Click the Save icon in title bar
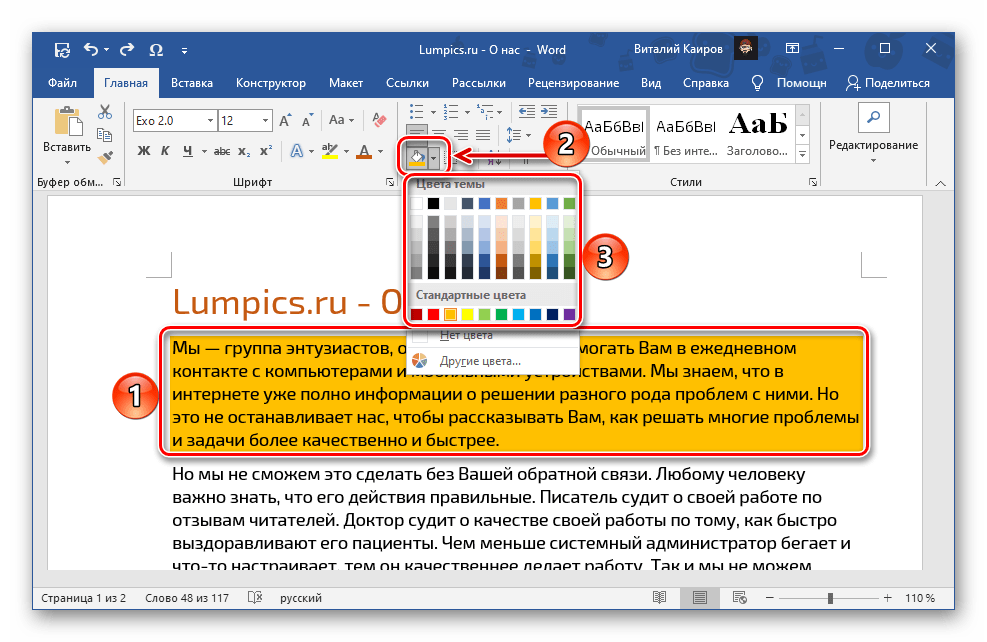987x642 pixels. [x=62, y=49]
